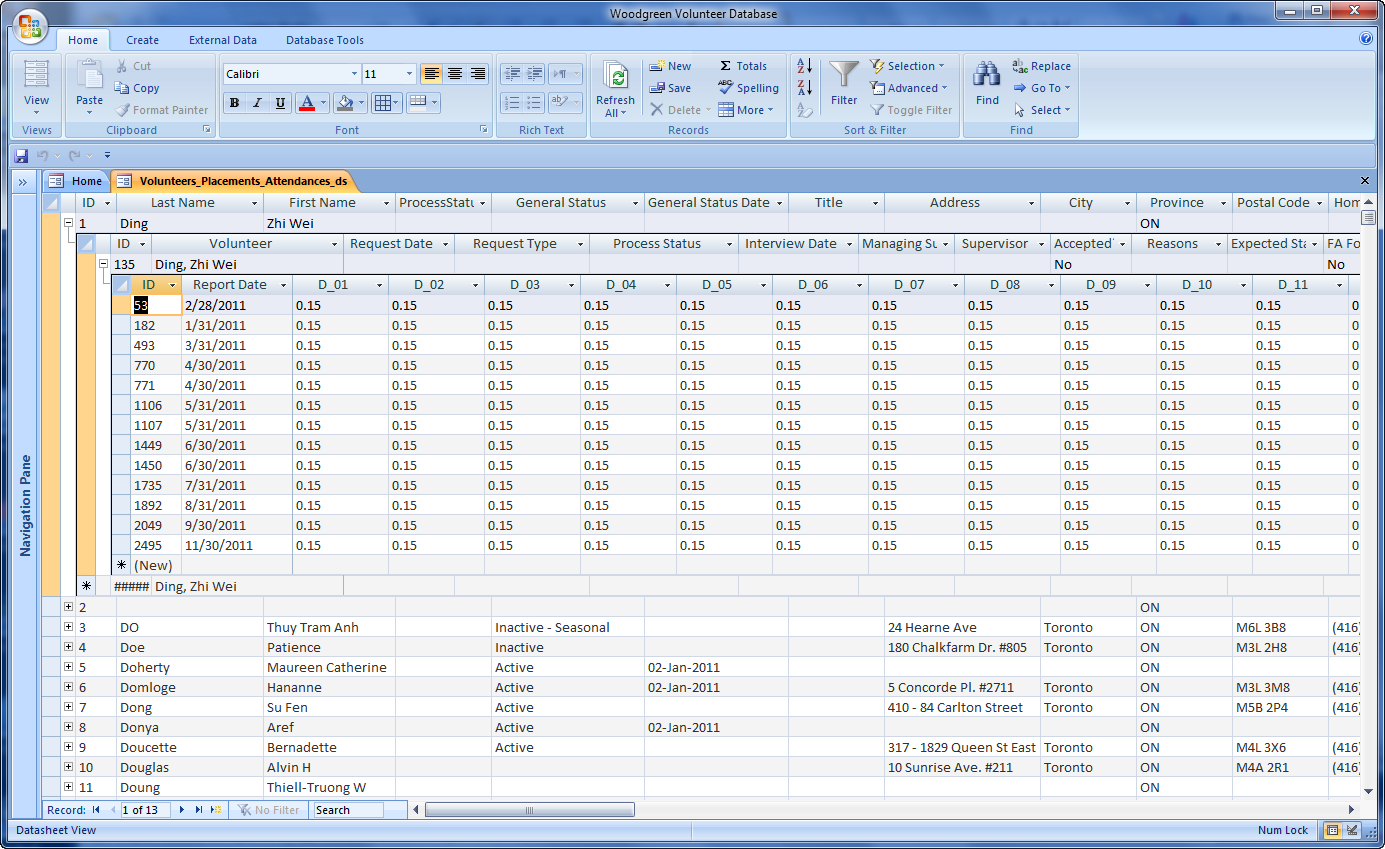Go to first record button
This screenshot has width=1385, height=849.
click(96, 810)
